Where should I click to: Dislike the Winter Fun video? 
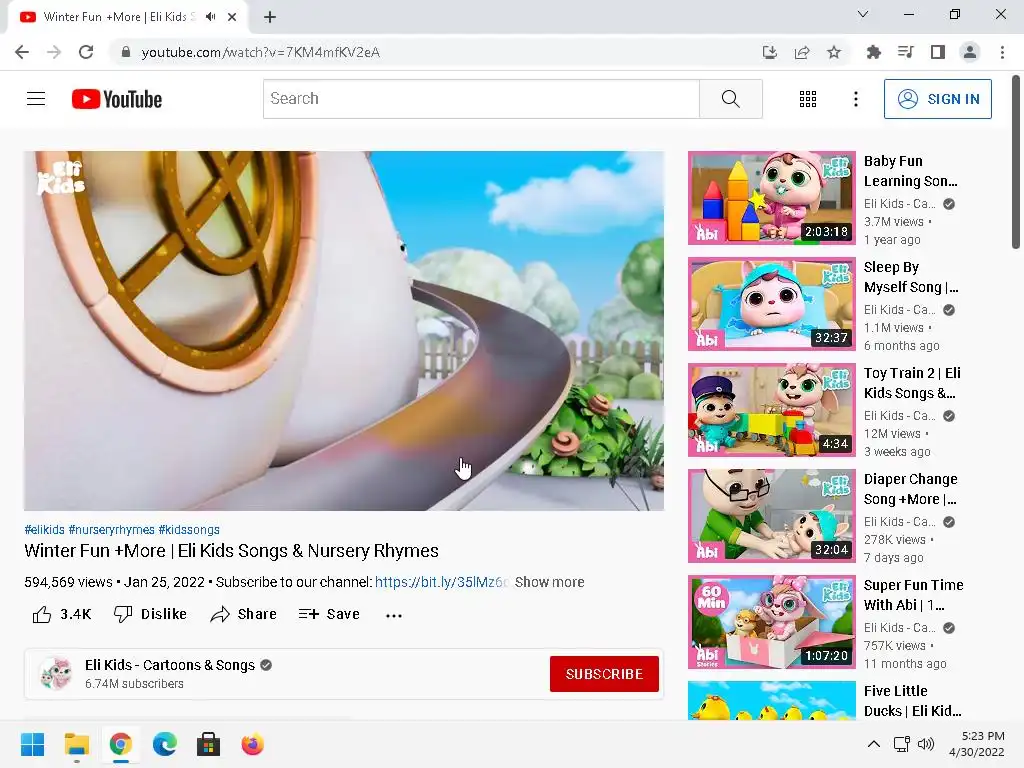(150, 614)
